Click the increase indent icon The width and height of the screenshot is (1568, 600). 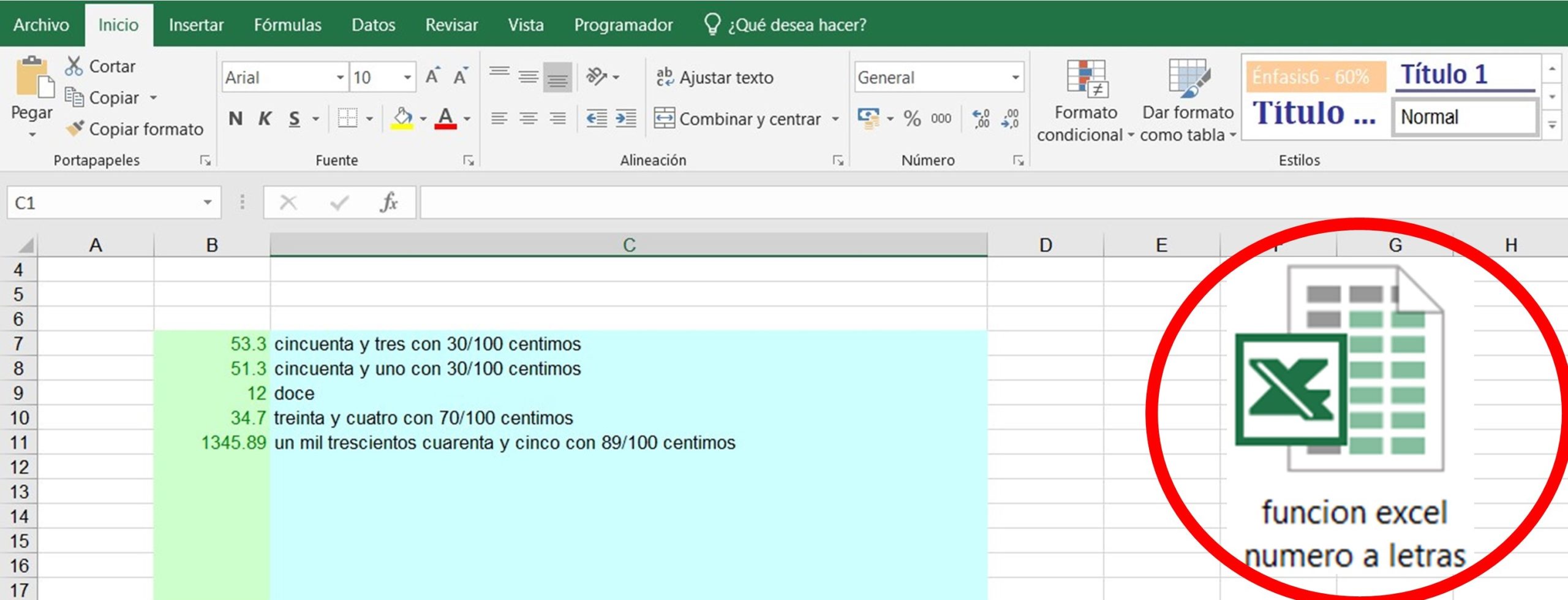click(x=625, y=118)
